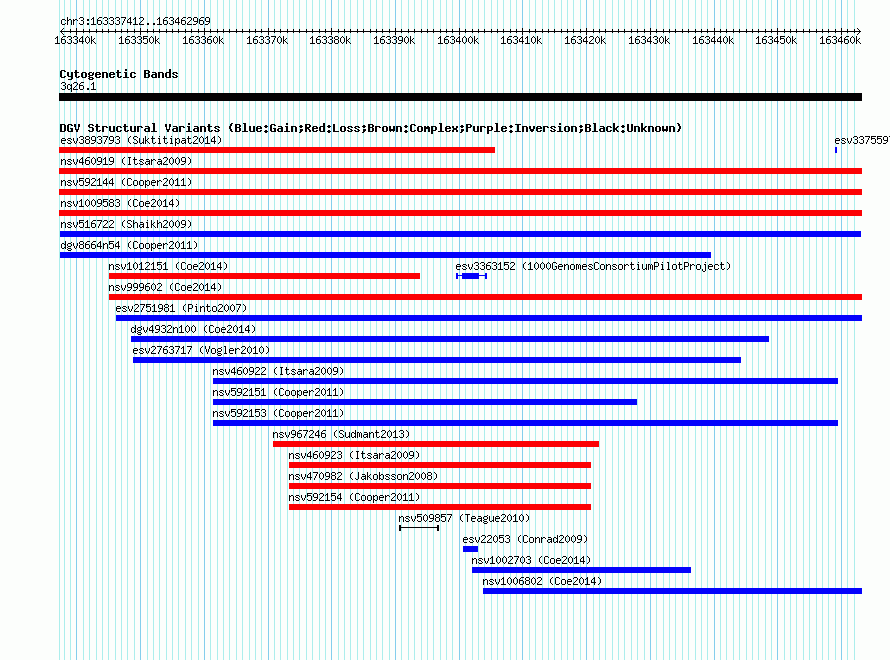Select the blue bar under nsv1006802
890x660 pixels.
(673, 591)
